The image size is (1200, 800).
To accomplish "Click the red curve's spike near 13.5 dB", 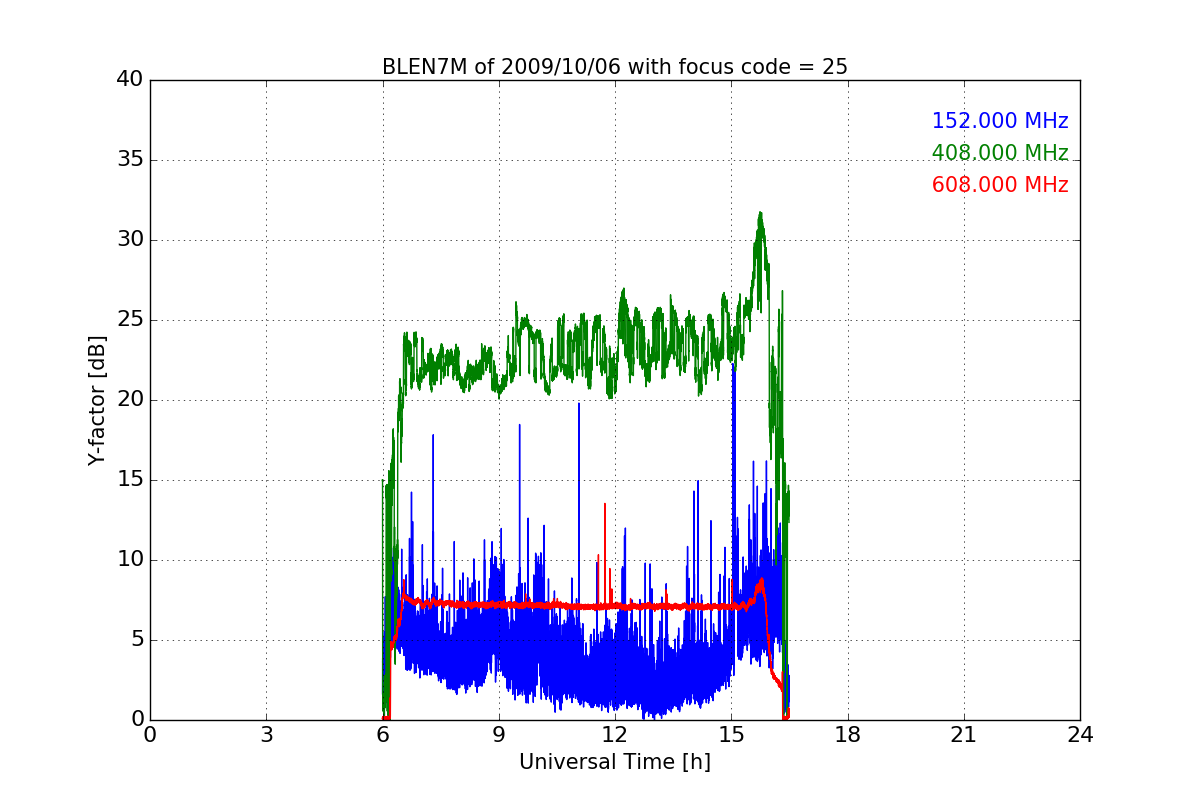I will pos(604,505).
